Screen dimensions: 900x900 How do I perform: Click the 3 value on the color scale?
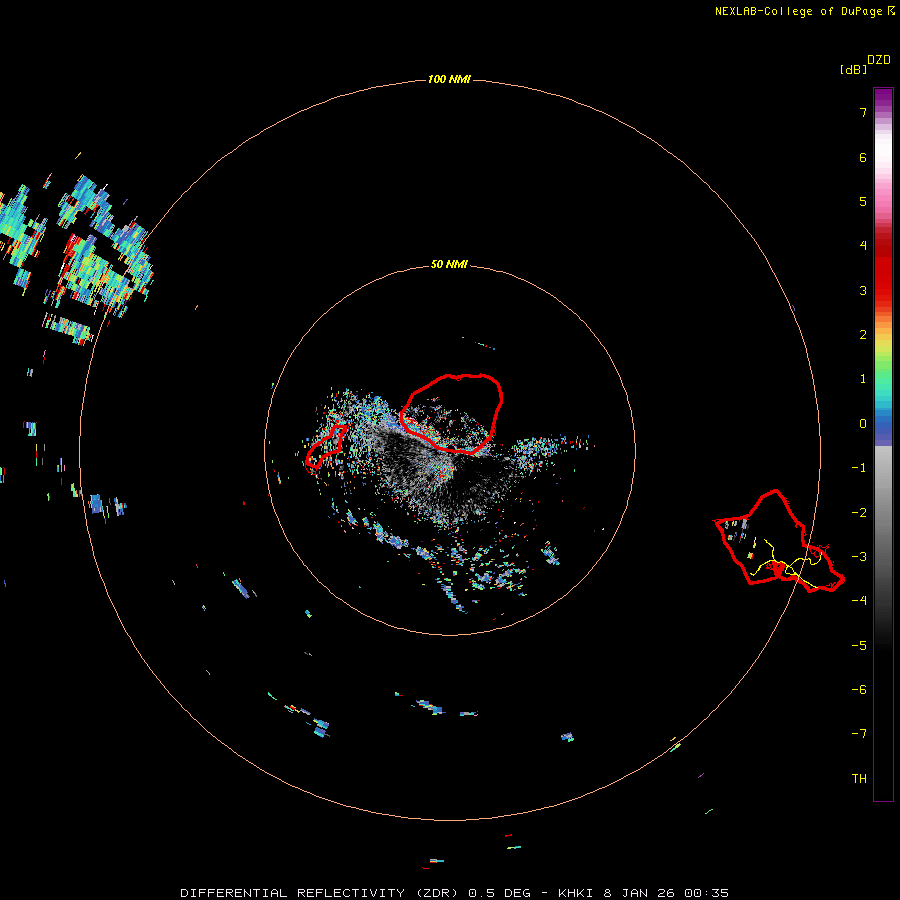pos(863,290)
